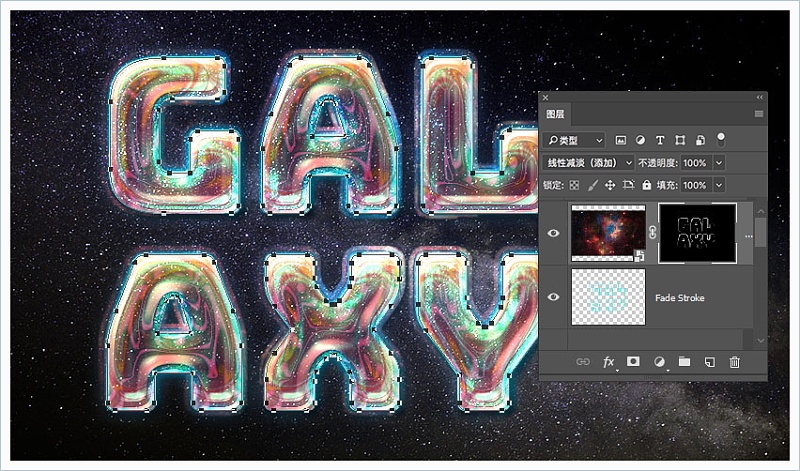Screen dimensions: 800x471
Task: Click the opacity value field
Action: tap(695, 162)
